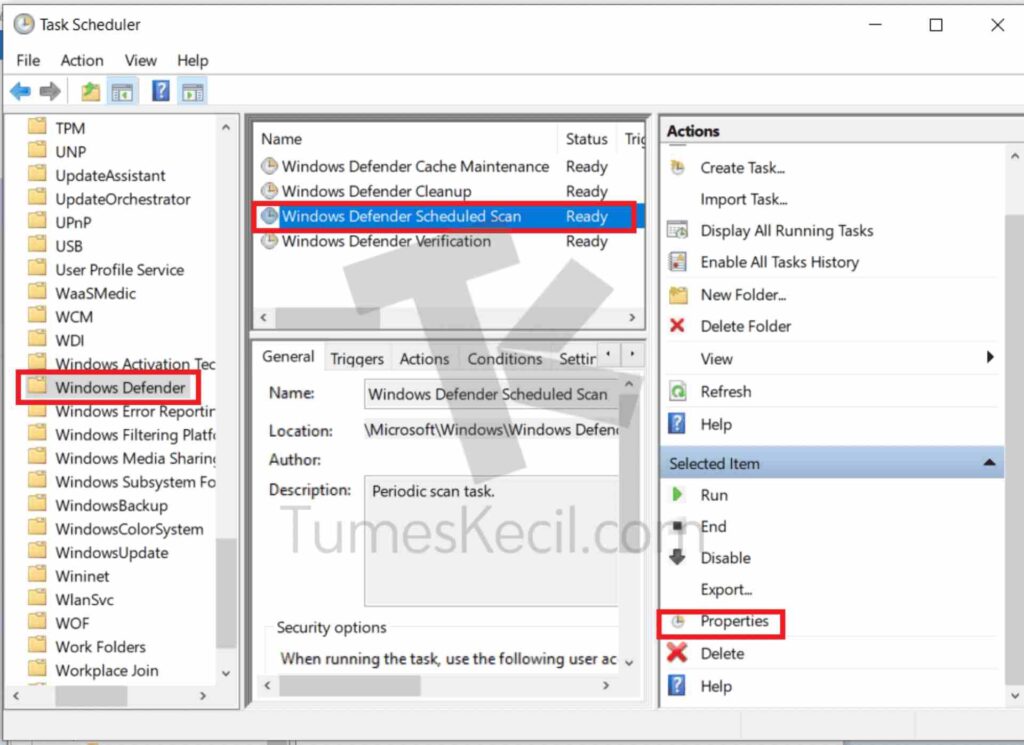1024x745 pixels.
Task: Click Export... under Selected Item
Action: tap(726, 589)
